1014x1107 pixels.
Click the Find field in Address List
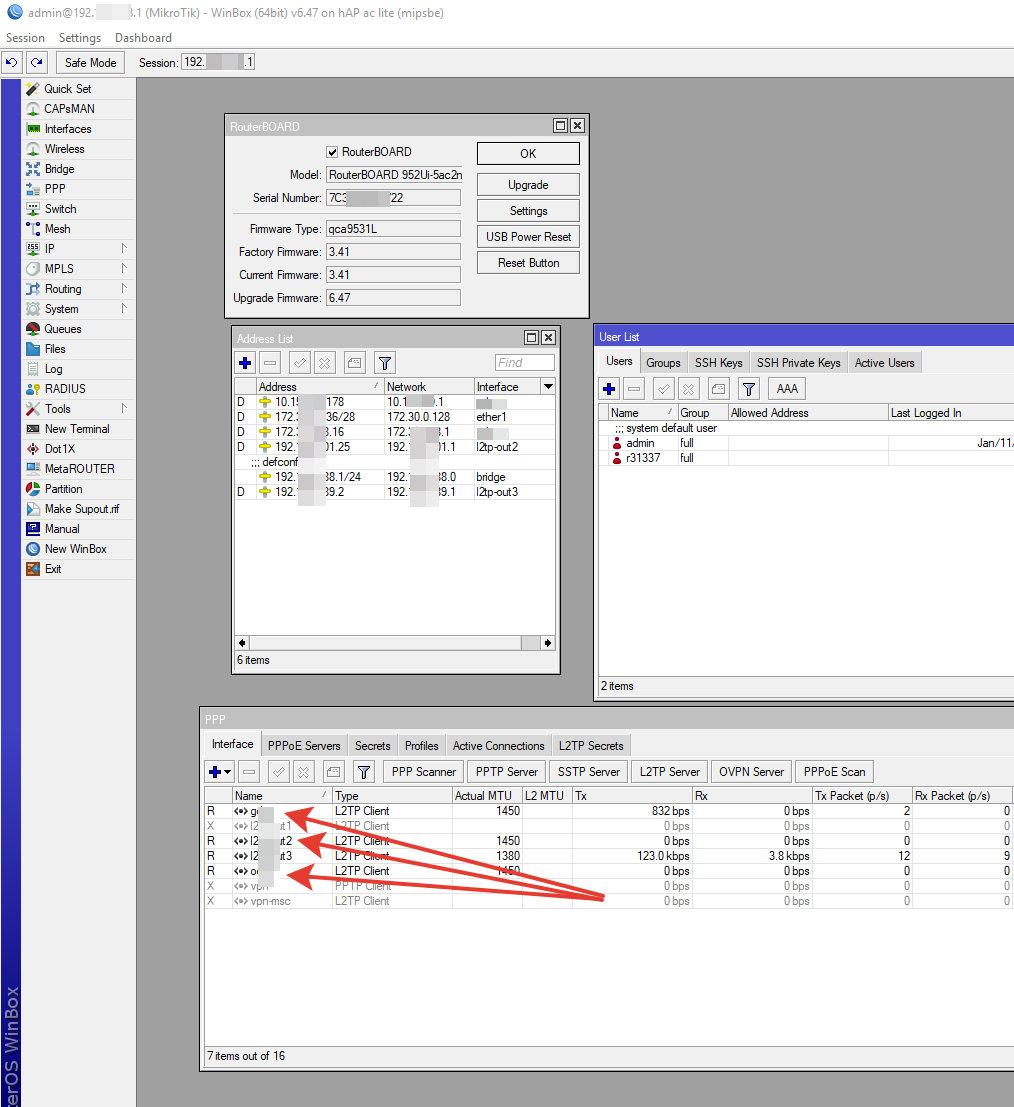click(524, 363)
